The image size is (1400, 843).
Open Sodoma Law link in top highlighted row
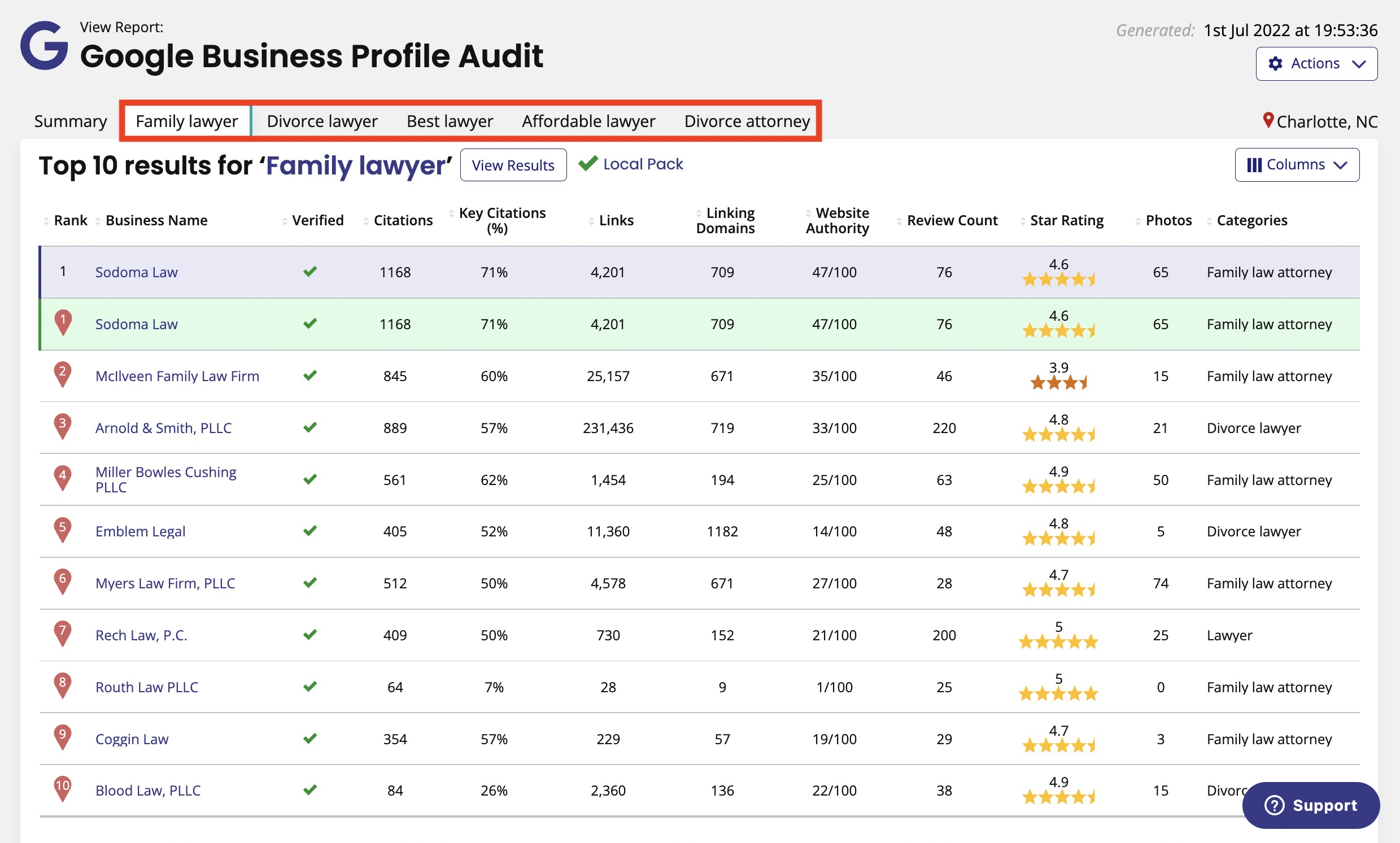136,272
